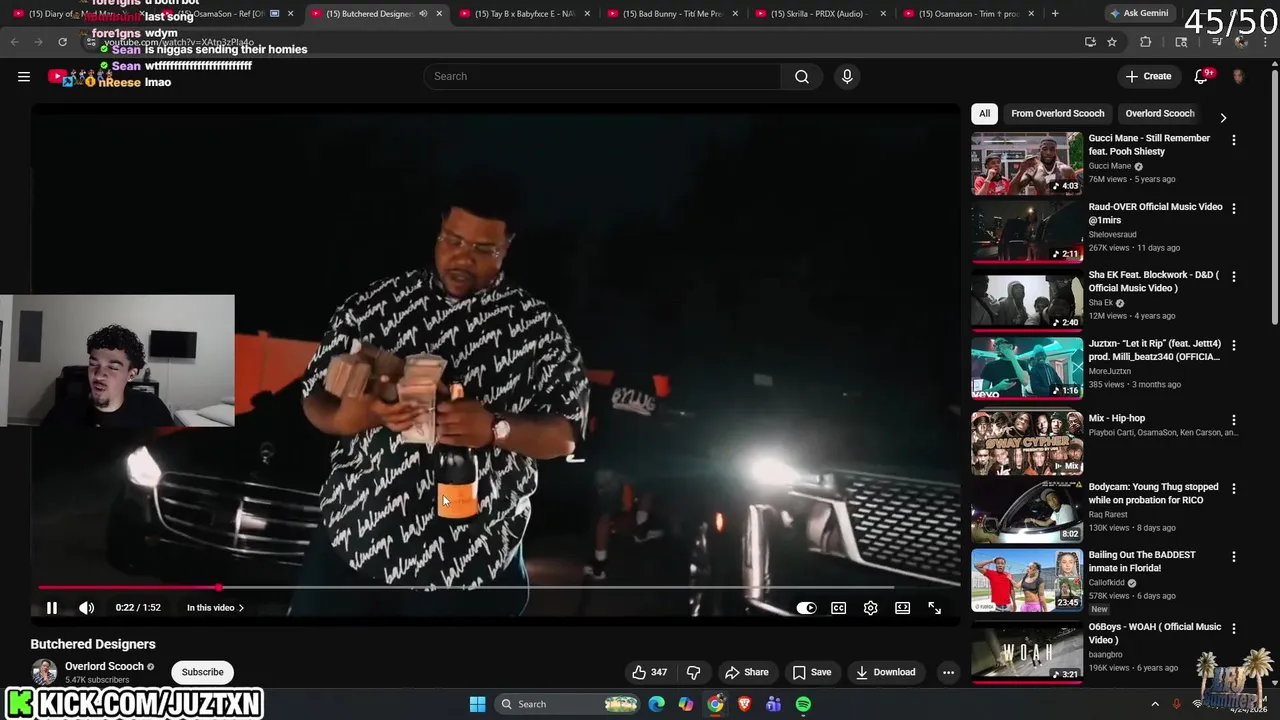
Task: Expand the In this video chapters
Action: [215, 608]
